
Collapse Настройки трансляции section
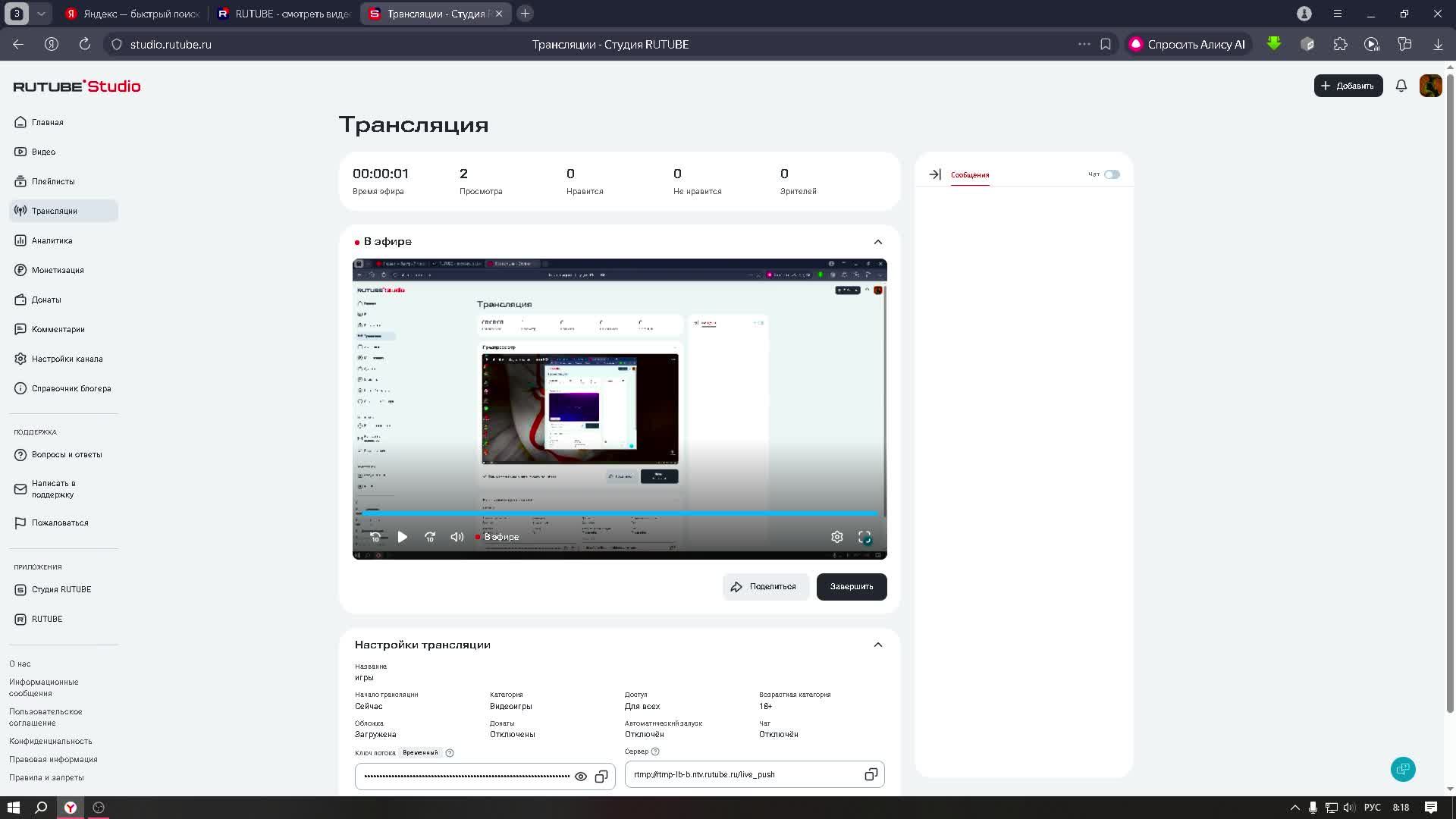[x=877, y=645]
